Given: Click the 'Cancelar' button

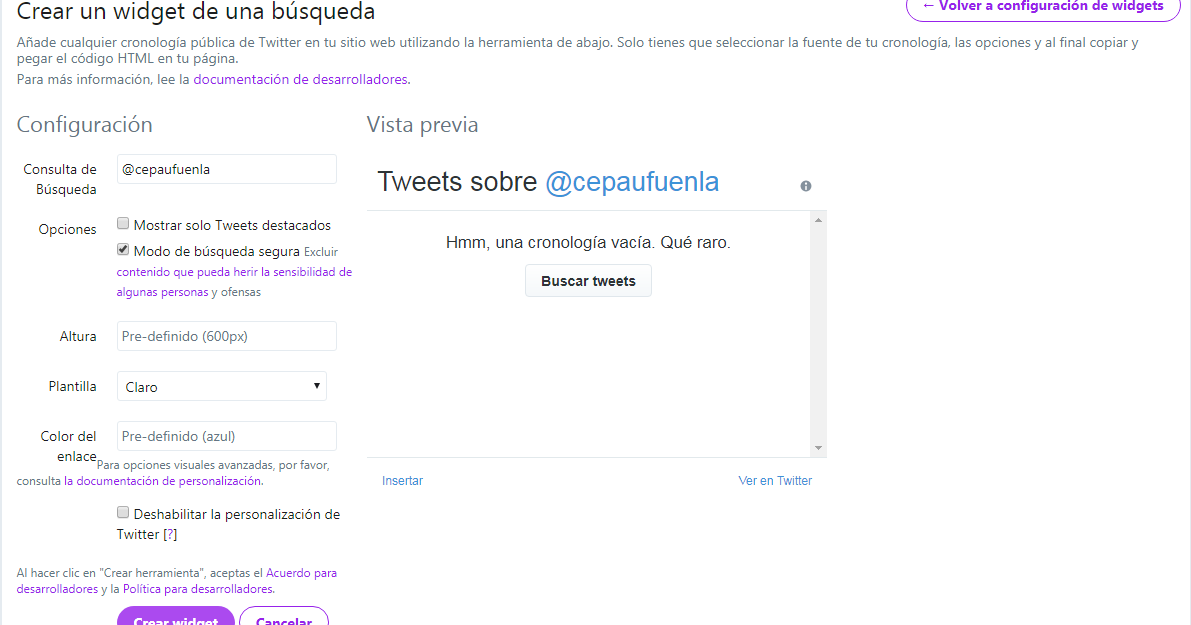Looking at the screenshot, I should [284, 620].
